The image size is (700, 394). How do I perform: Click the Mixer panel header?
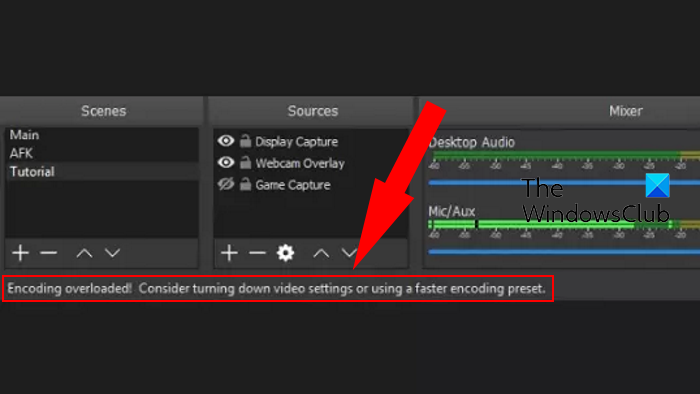625,111
